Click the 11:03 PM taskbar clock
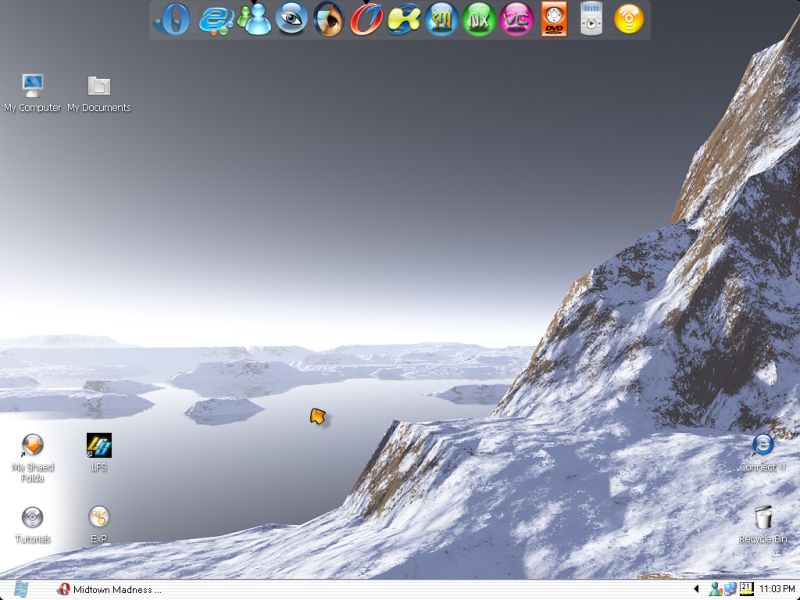Image resolution: width=800 pixels, height=600 pixels. (x=777, y=590)
